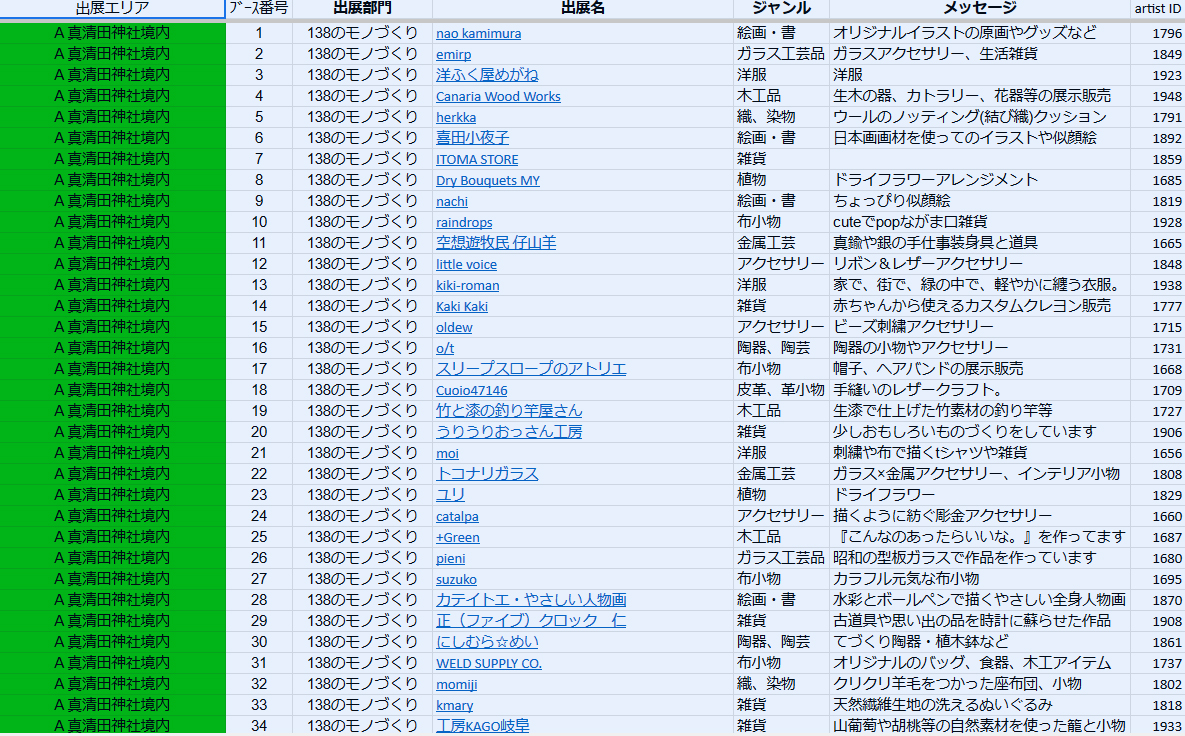Image resolution: width=1185 pixels, height=736 pixels.
Task: Select the ビーズ刺繍アクセサリー cell
Action: 979,326
